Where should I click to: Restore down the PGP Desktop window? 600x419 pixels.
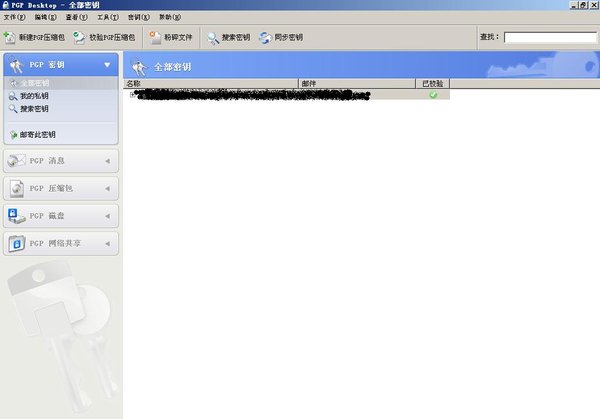pyautogui.click(x=583, y=5)
